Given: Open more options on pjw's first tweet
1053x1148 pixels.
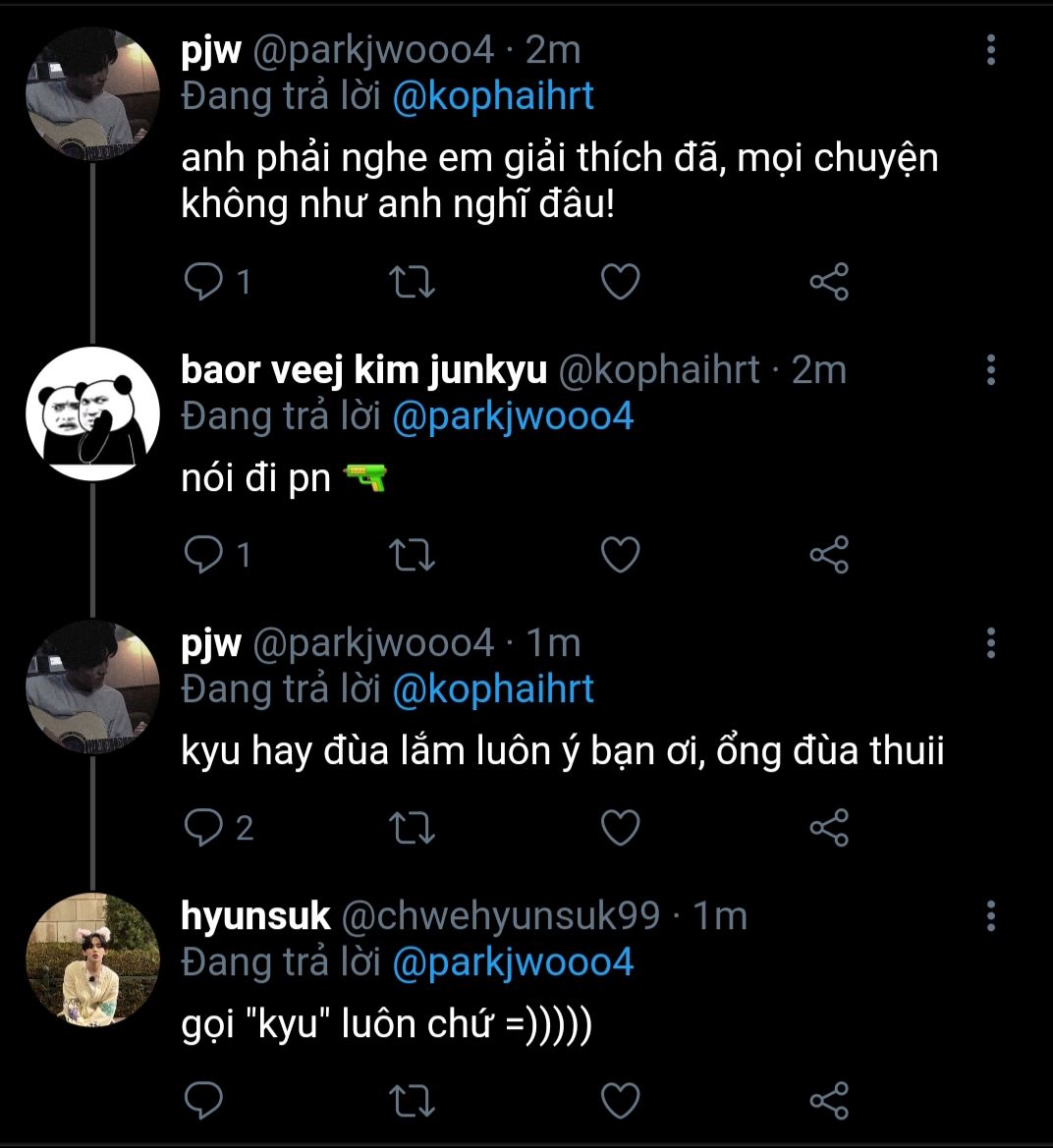Looking at the screenshot, I should tap(990, 49).
